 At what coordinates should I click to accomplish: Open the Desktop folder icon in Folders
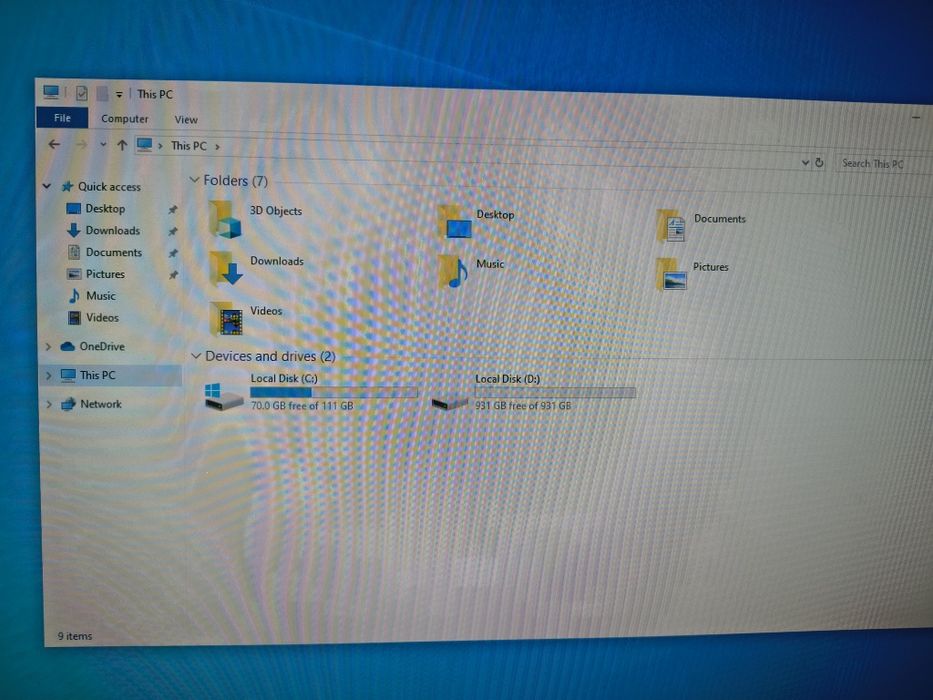pyautogui.click(x=455, y=222)
